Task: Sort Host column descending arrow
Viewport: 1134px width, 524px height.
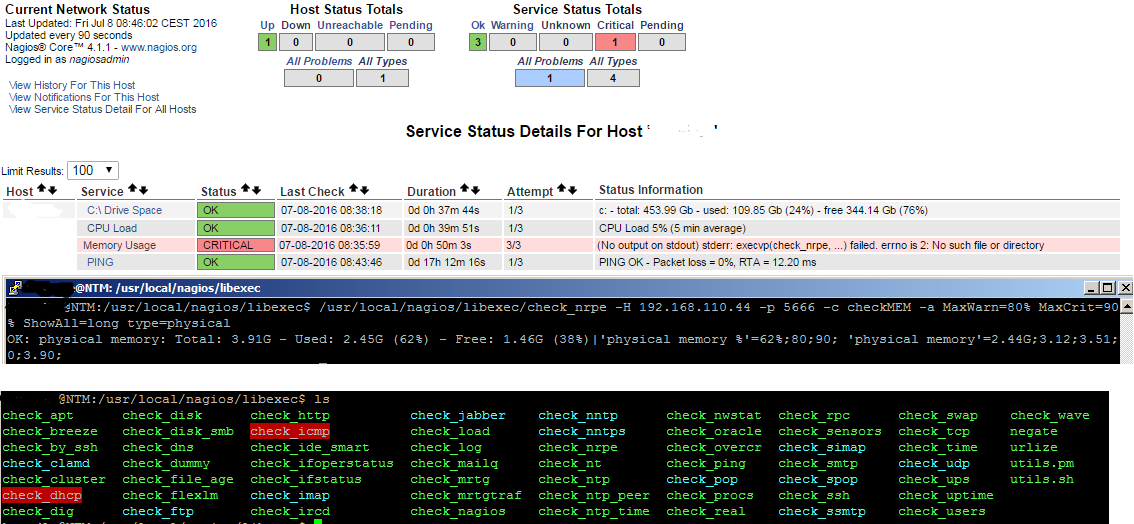Action: (53, 190)
